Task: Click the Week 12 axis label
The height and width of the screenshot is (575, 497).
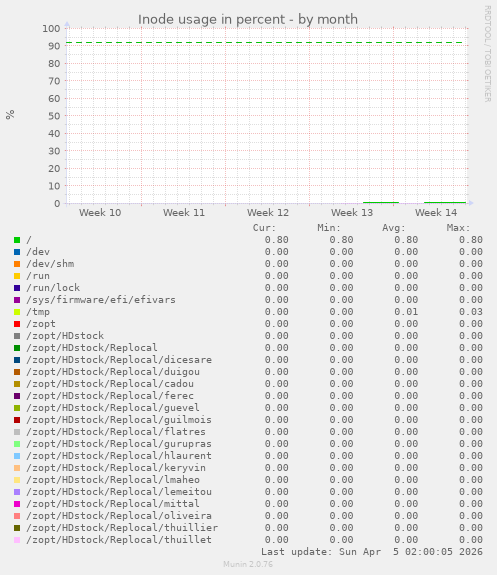Action: pos(268,213)
